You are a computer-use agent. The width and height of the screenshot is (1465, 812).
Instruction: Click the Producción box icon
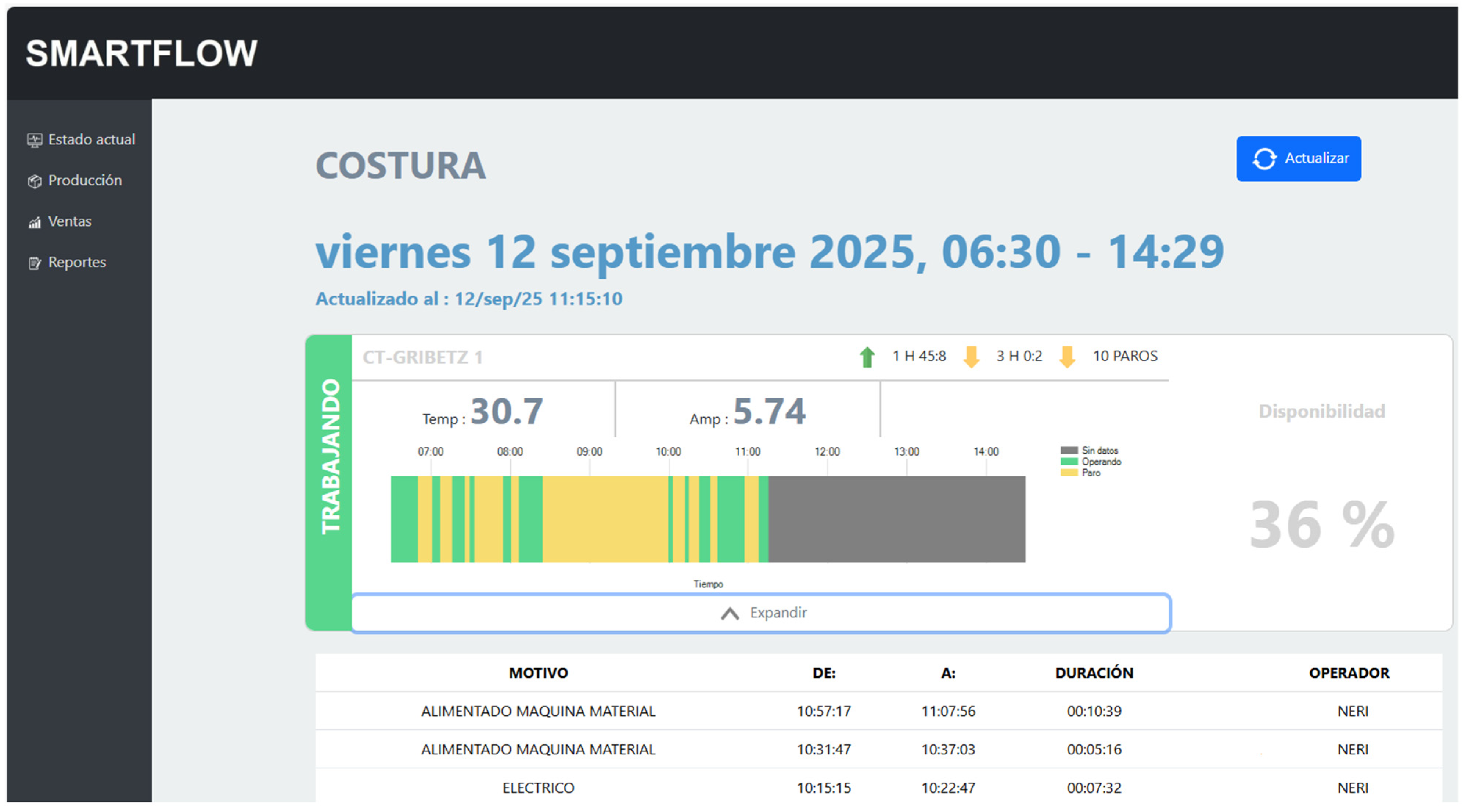[35, 181]
